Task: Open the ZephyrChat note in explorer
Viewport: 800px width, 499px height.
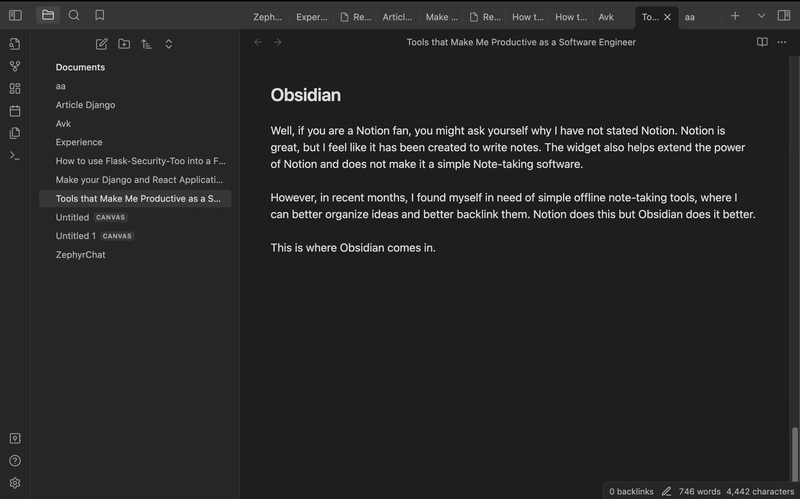Action: 81,255
